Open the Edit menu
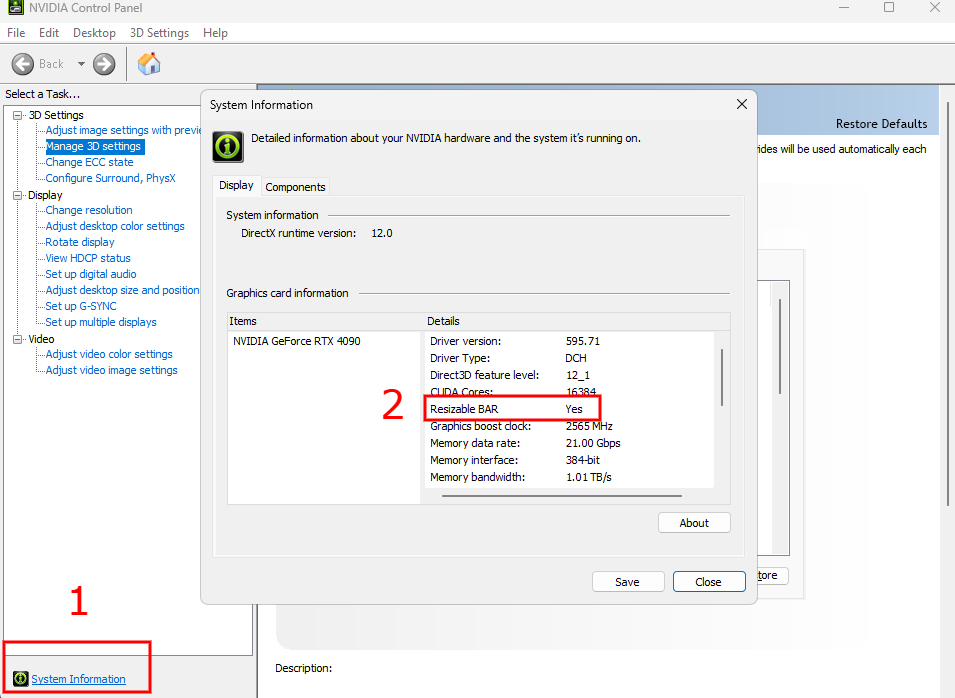Viewport: 955px width, 698px height. [x=49, y=33]
